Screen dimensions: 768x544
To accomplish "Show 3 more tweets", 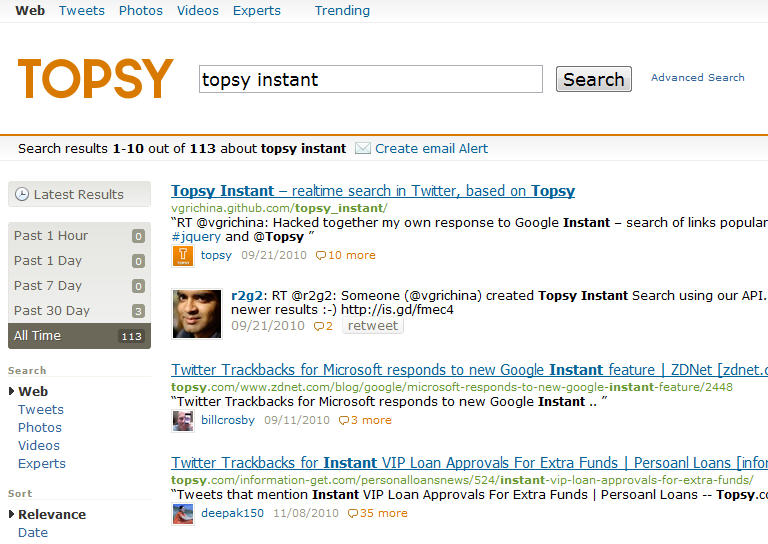I will pos(371,420).
